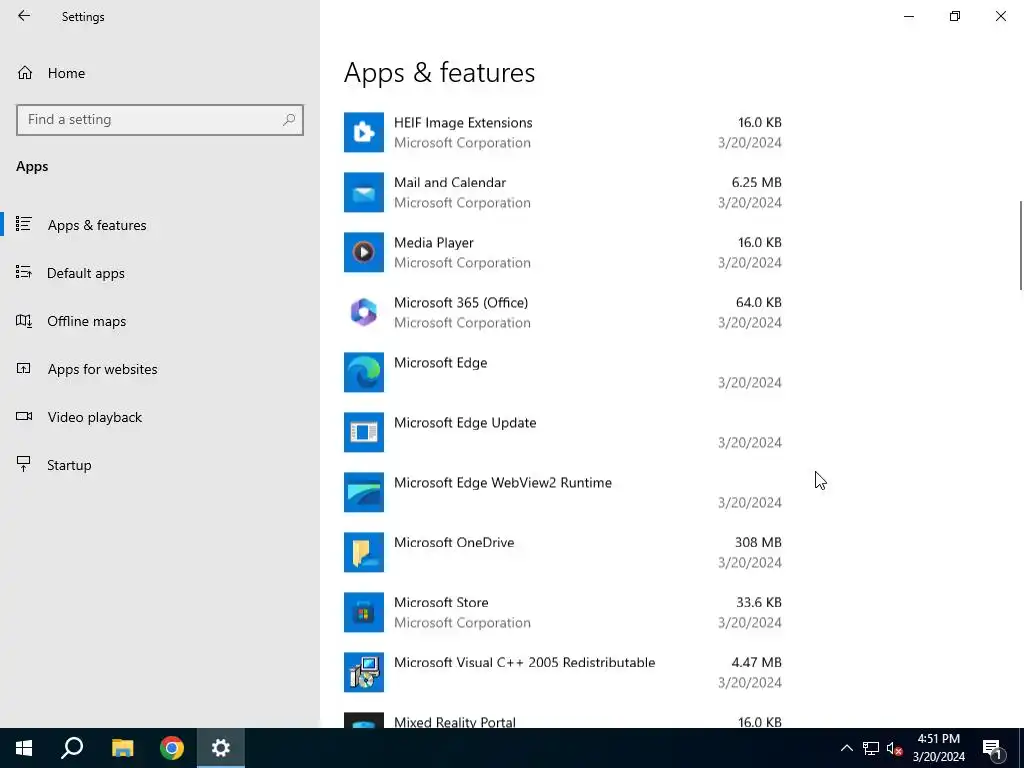The image size is (1024, 768).
Task: Click the Microsoft Store app icon
Action: click(x=364, y=613)
